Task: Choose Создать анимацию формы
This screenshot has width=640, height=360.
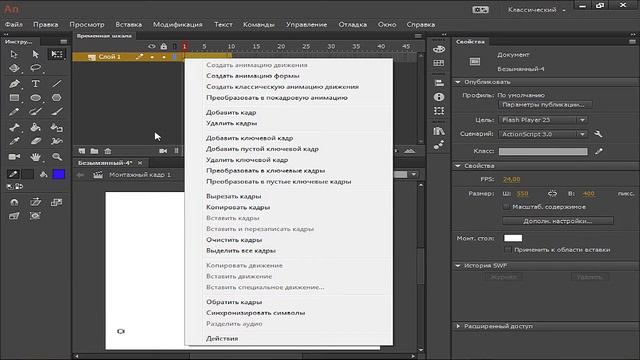Action: [x=253, y=76]
